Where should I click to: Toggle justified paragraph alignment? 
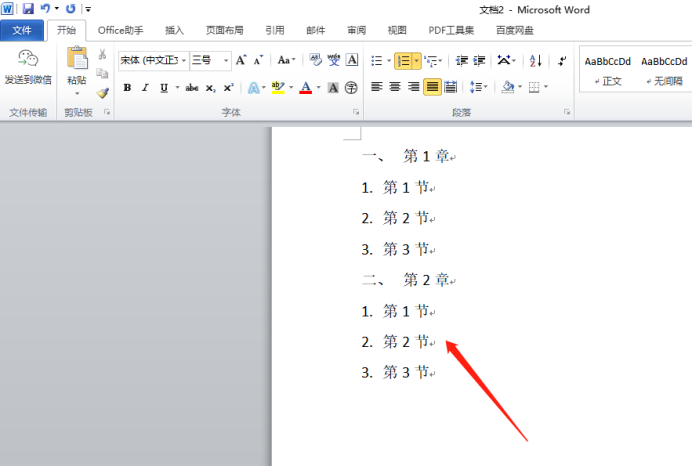pyautogui.click(x=432, y=88)
